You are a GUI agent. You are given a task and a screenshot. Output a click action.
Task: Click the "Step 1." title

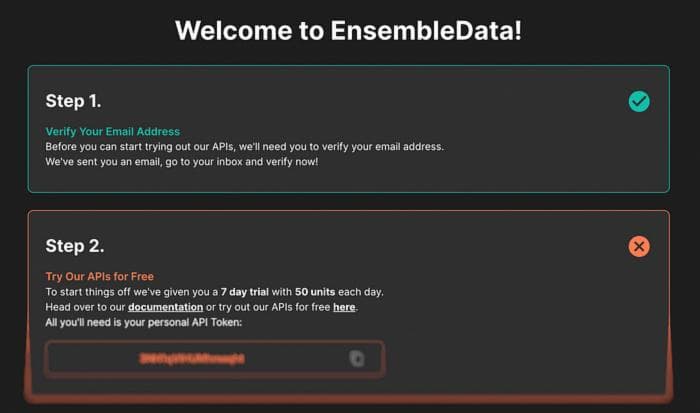coord(73,101)
